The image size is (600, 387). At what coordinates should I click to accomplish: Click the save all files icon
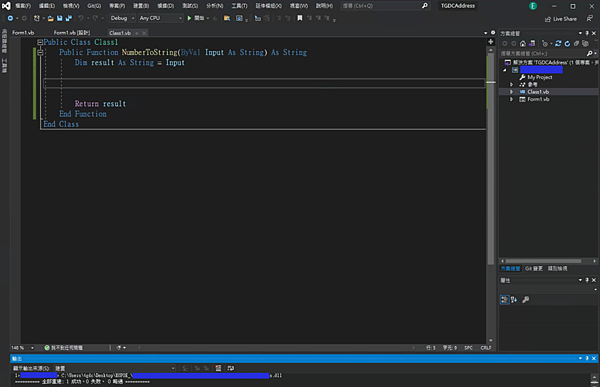click(x=69, y=18)
